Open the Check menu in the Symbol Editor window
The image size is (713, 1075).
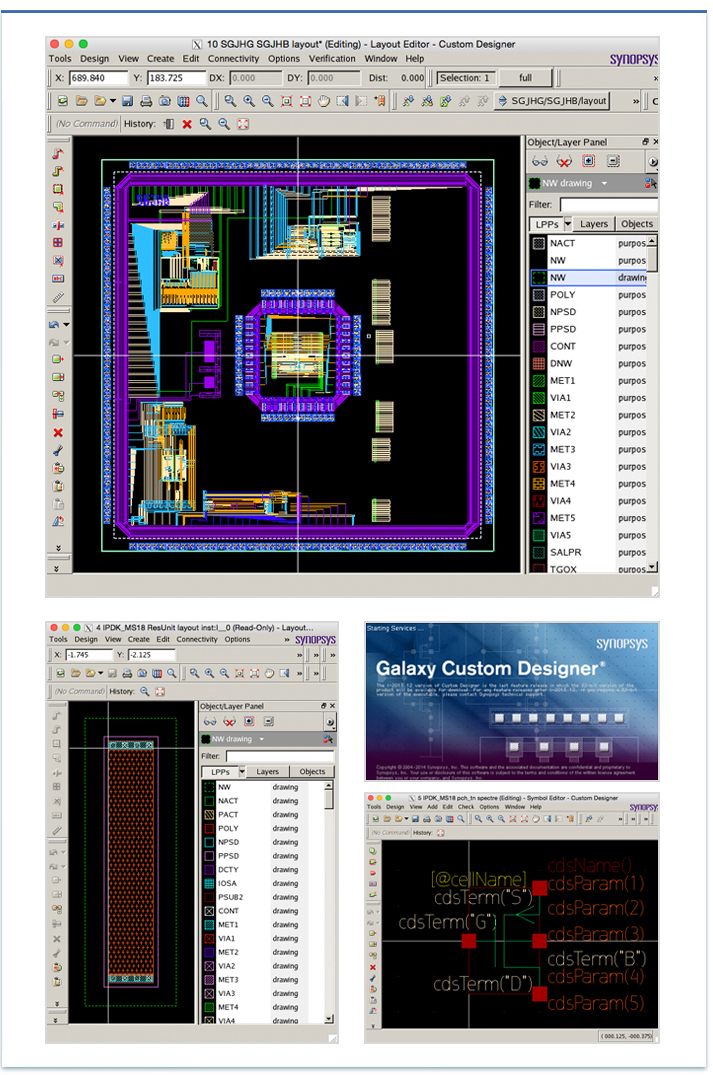pyautogui.click(x=466, y=807)
